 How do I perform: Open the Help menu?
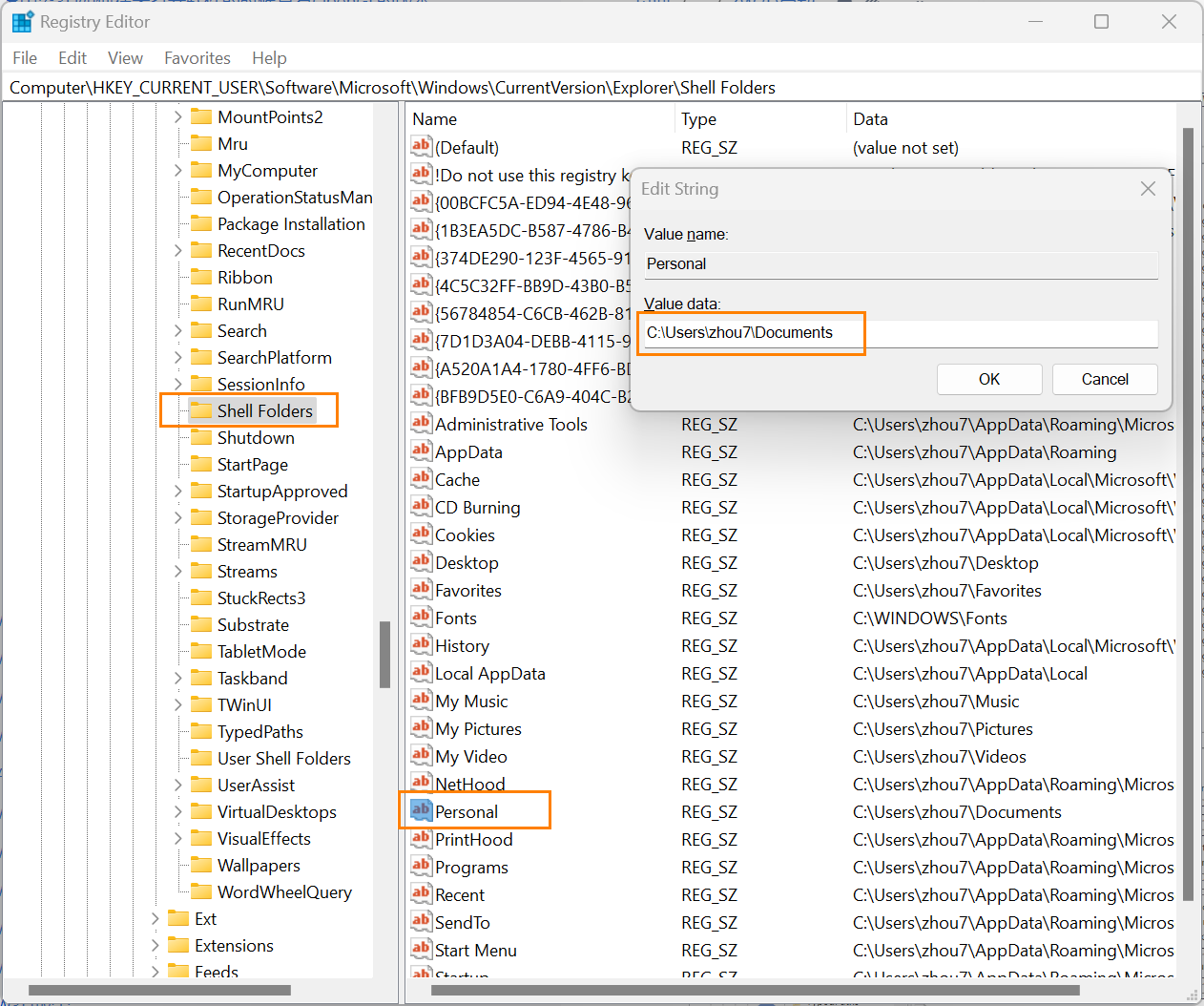click(x=269, y=58)
